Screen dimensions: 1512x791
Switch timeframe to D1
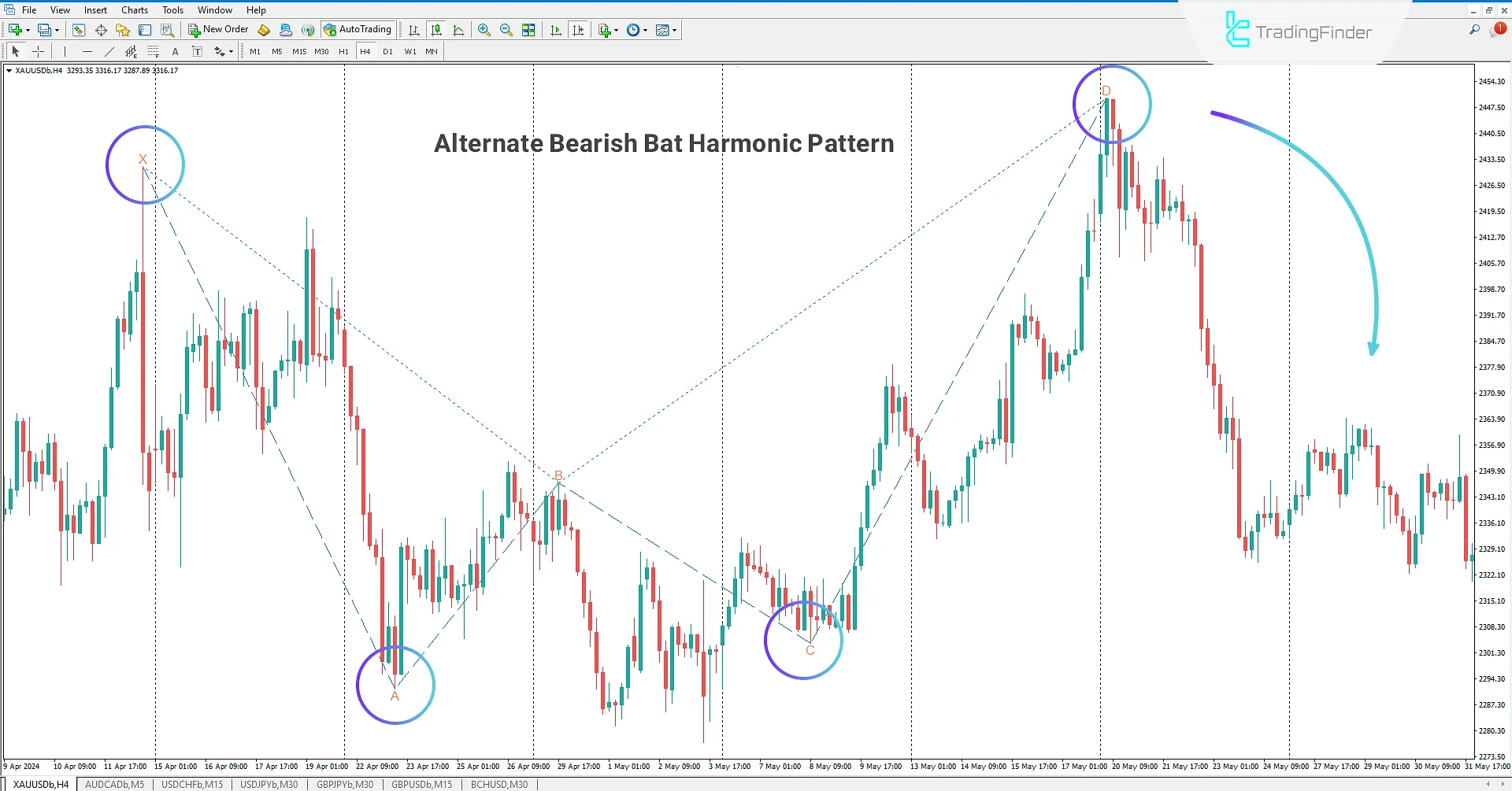click(x=387, y=51)
